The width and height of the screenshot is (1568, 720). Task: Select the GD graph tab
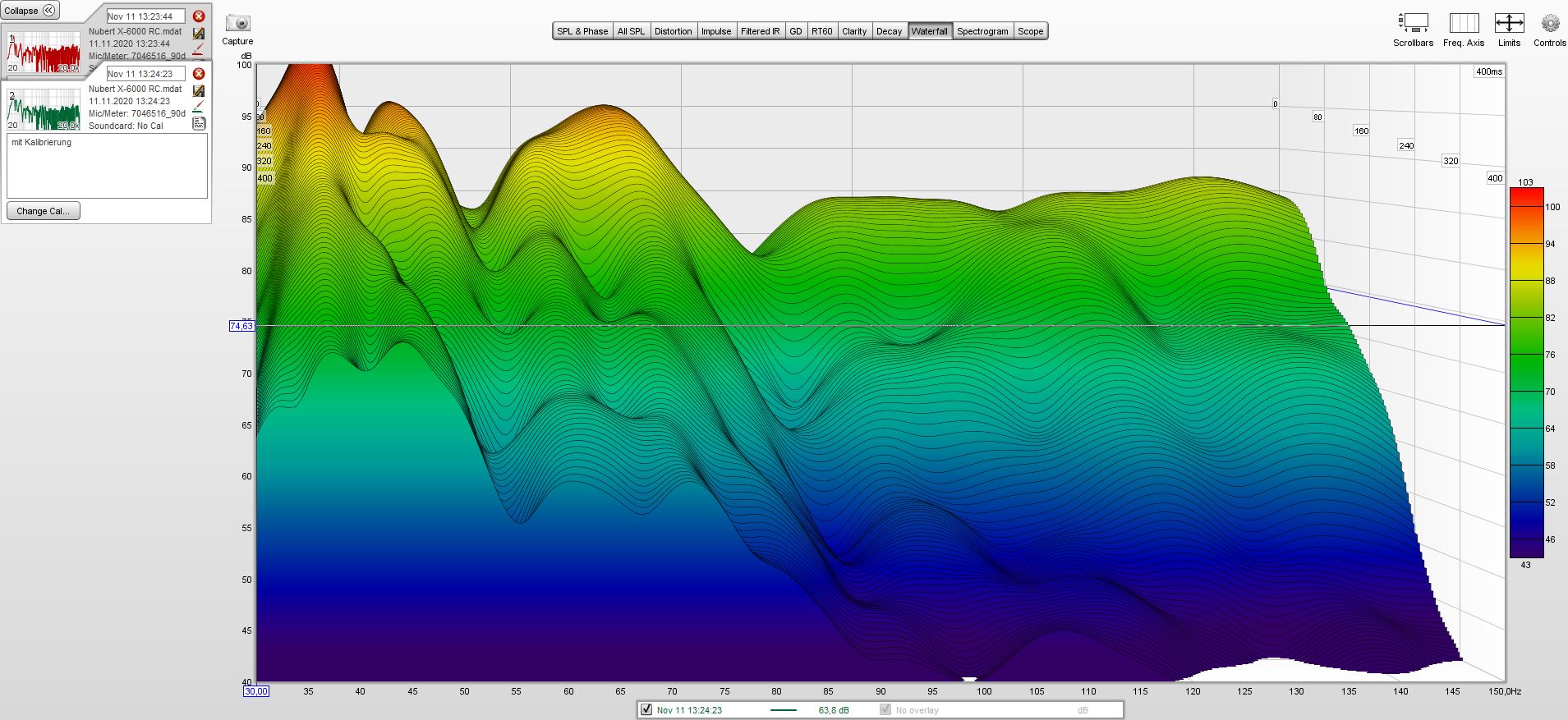(x=796, y=31)
